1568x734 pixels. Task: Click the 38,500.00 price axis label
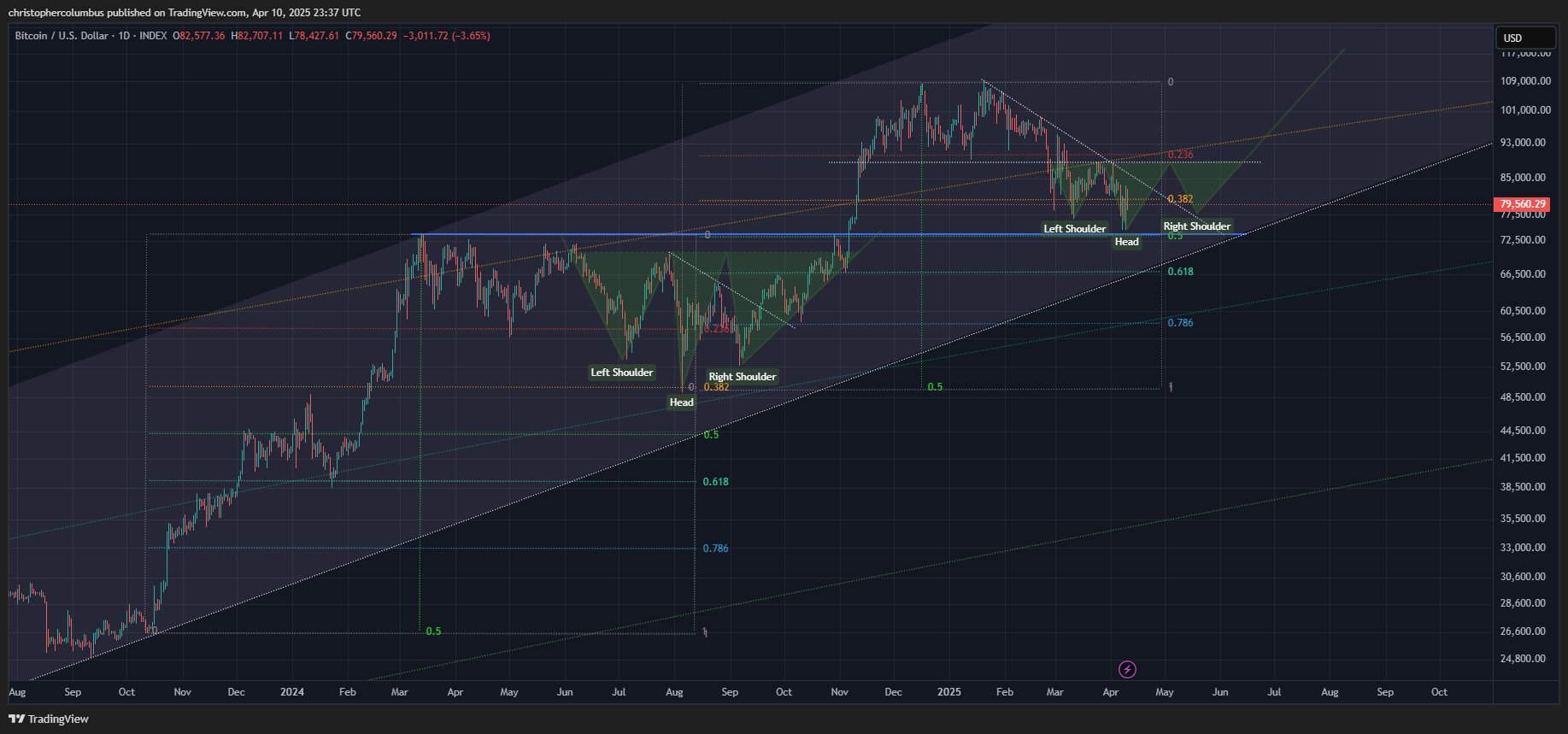click(x=1524, y=487)
